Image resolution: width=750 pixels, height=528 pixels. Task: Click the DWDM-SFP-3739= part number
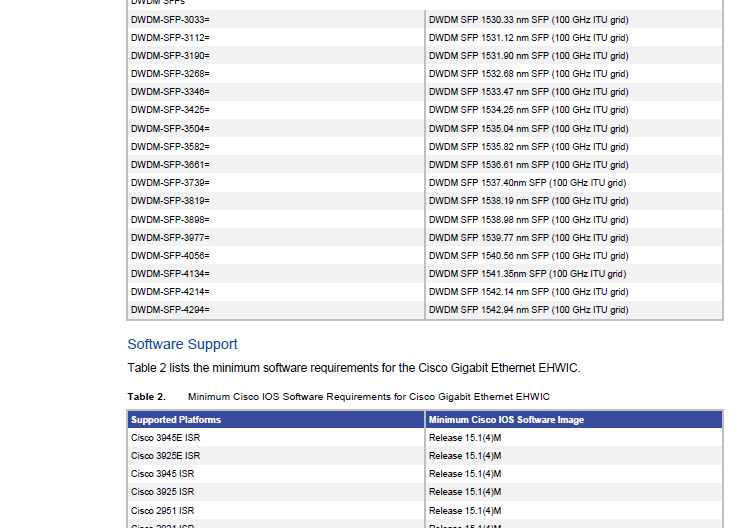click(x=170, y=183)
